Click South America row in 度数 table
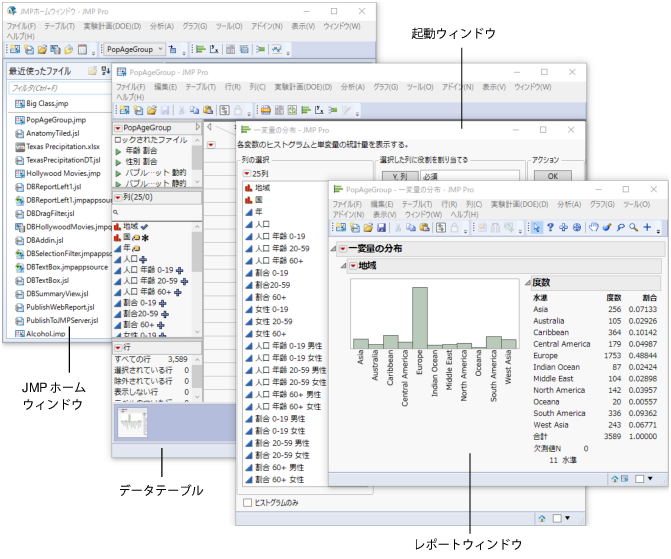This screenshot has height=559, width=671. tap(594, 413)
